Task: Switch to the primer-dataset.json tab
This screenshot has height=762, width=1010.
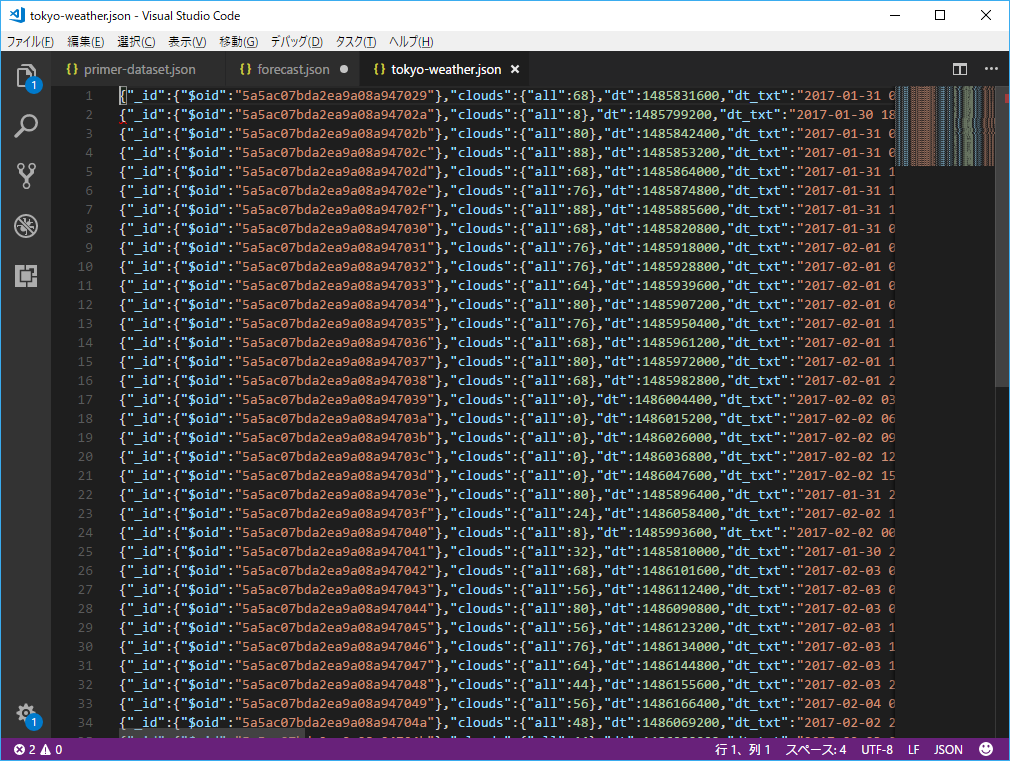Action: pyautogui.click(x=139, y=69)
